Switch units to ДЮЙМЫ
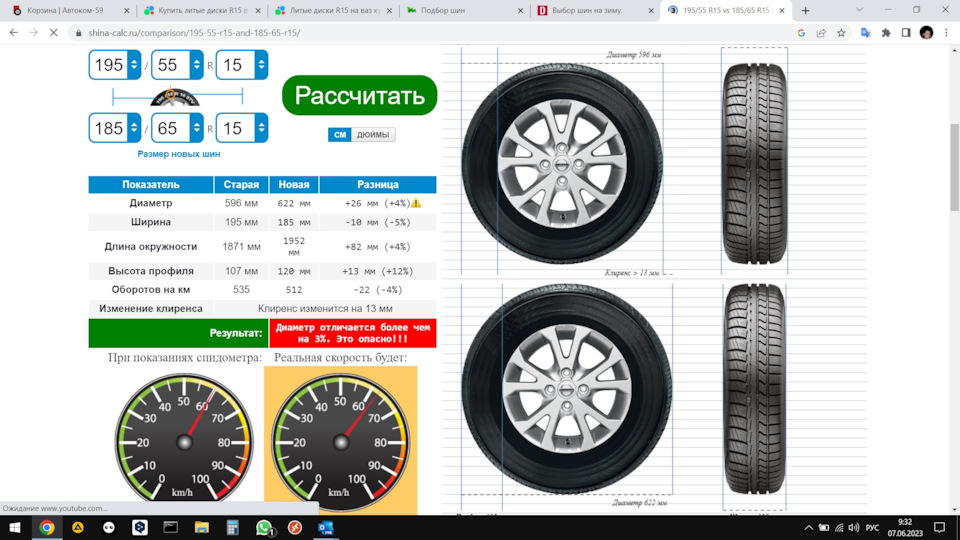The width and height of the screenshot is (960, 540). pos(373,135)
